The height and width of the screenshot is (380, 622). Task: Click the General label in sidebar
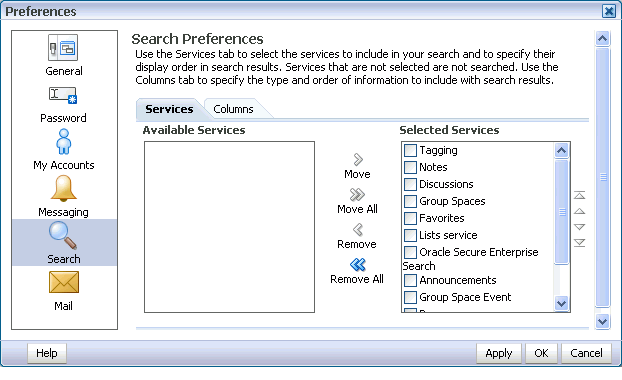pyautogui.click(x=64, y=71)
